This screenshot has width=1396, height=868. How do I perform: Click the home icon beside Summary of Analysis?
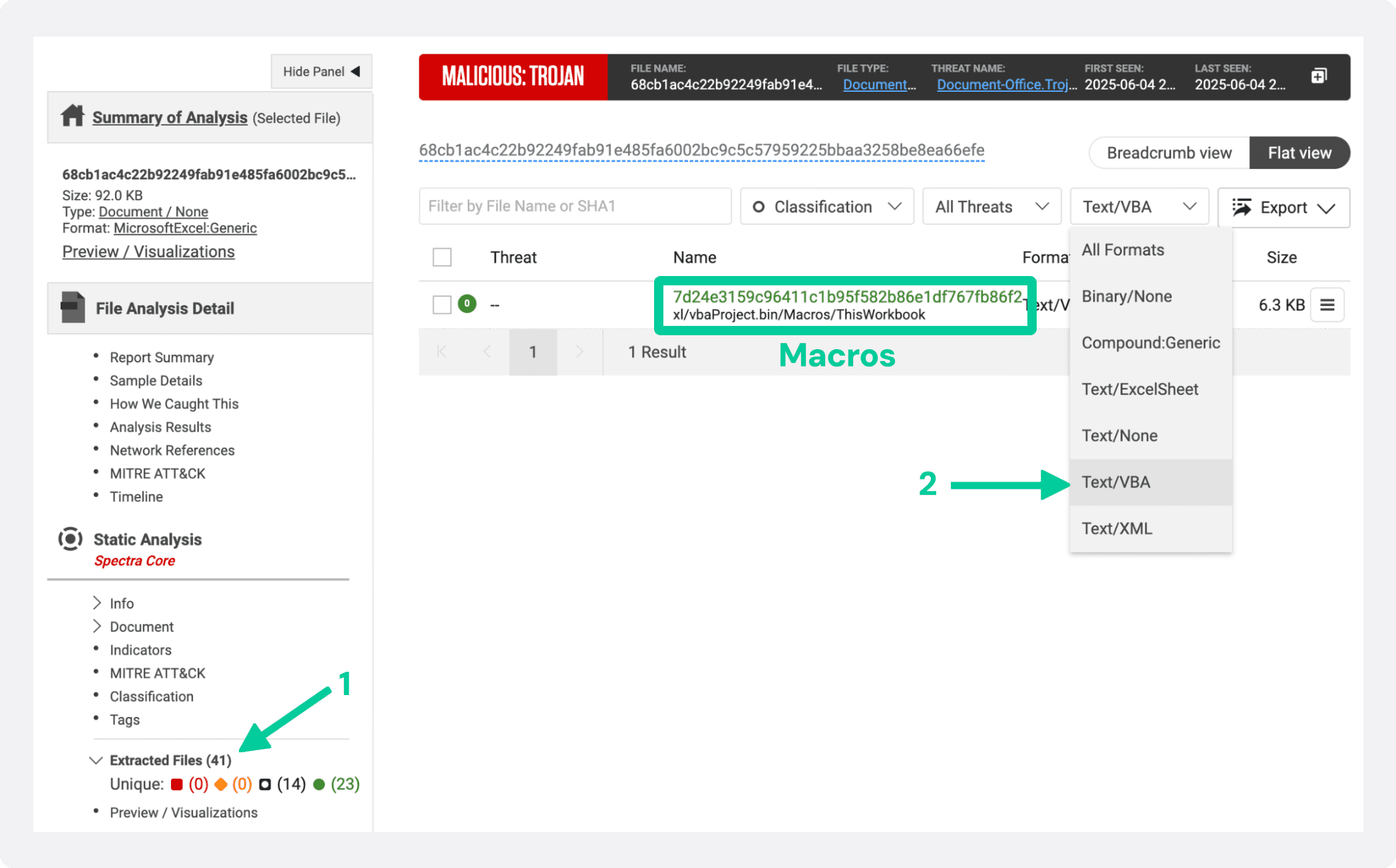point(73,116)
